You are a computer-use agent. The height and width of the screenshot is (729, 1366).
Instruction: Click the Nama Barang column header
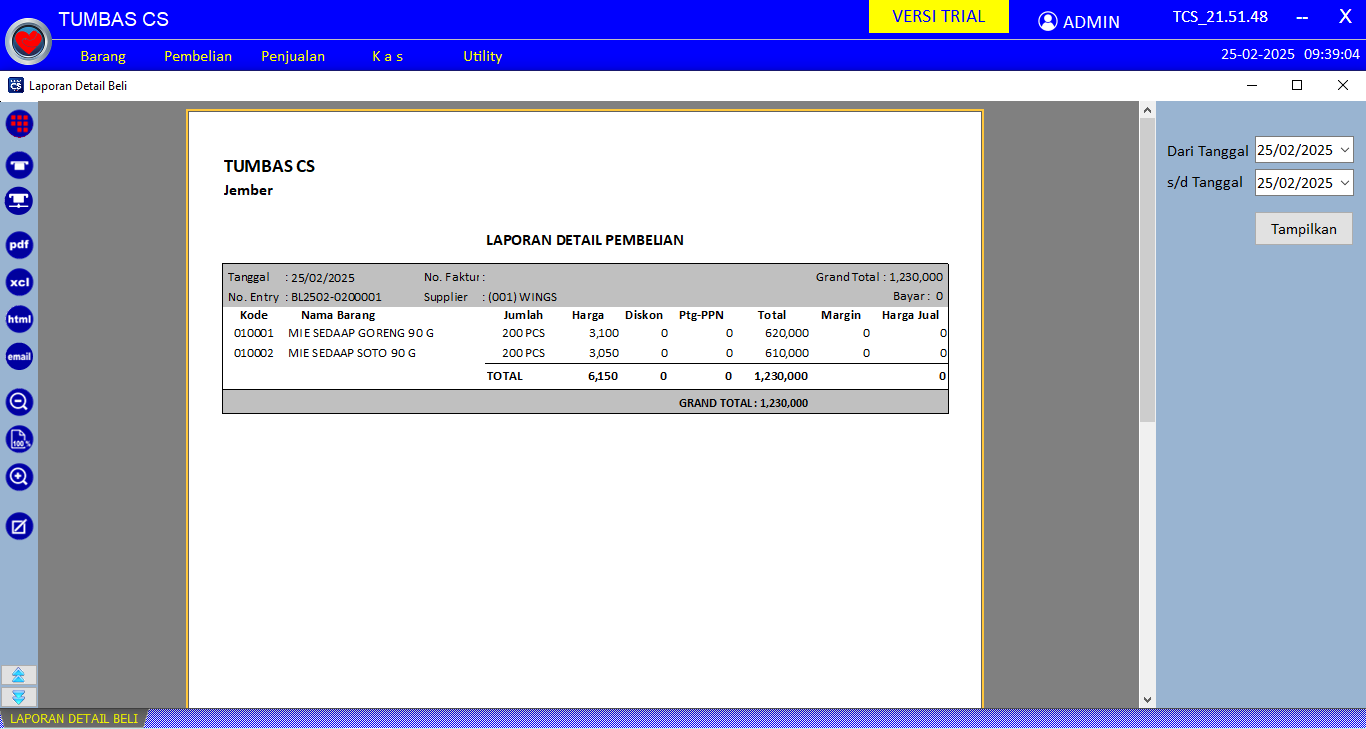pyautogui.click(x=338, y=315)
